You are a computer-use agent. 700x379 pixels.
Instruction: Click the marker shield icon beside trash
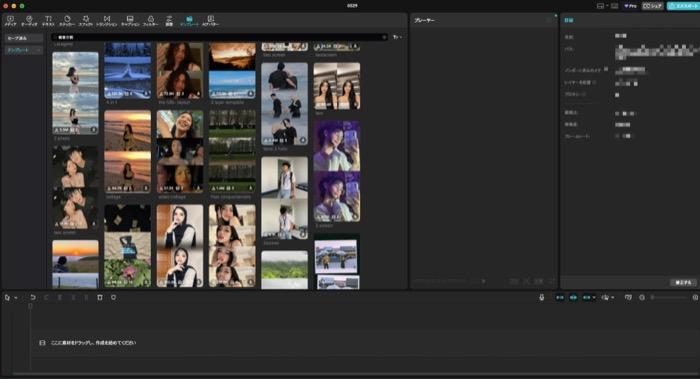click(x=113, y=297)
